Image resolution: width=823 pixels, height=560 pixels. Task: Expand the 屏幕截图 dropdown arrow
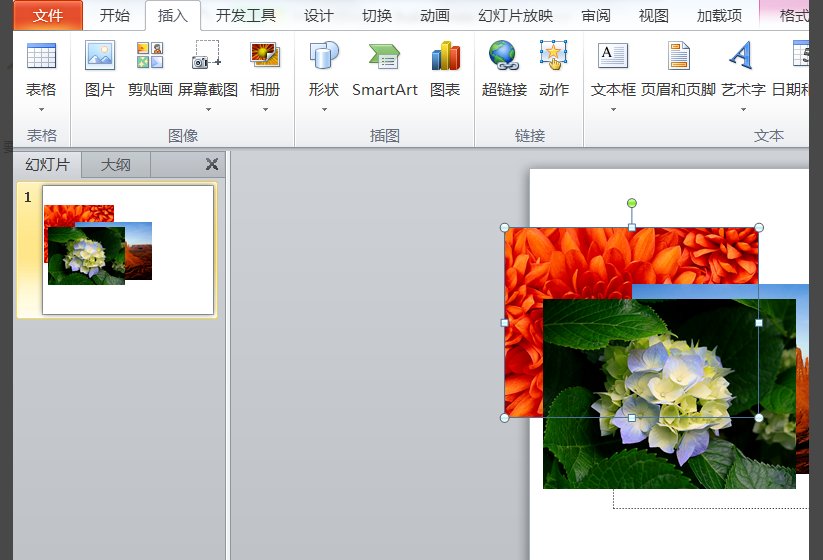pyautogui.click(x=208, y=109)
